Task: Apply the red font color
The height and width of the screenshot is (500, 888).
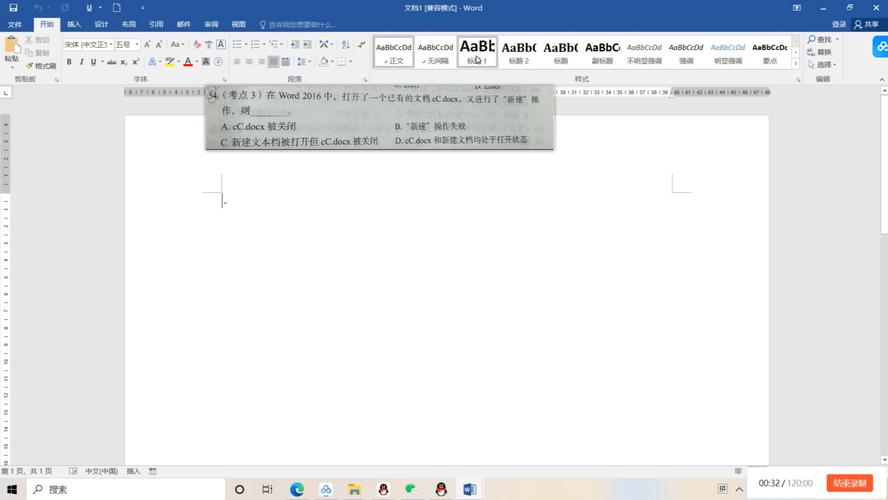Action: [187, 62]
